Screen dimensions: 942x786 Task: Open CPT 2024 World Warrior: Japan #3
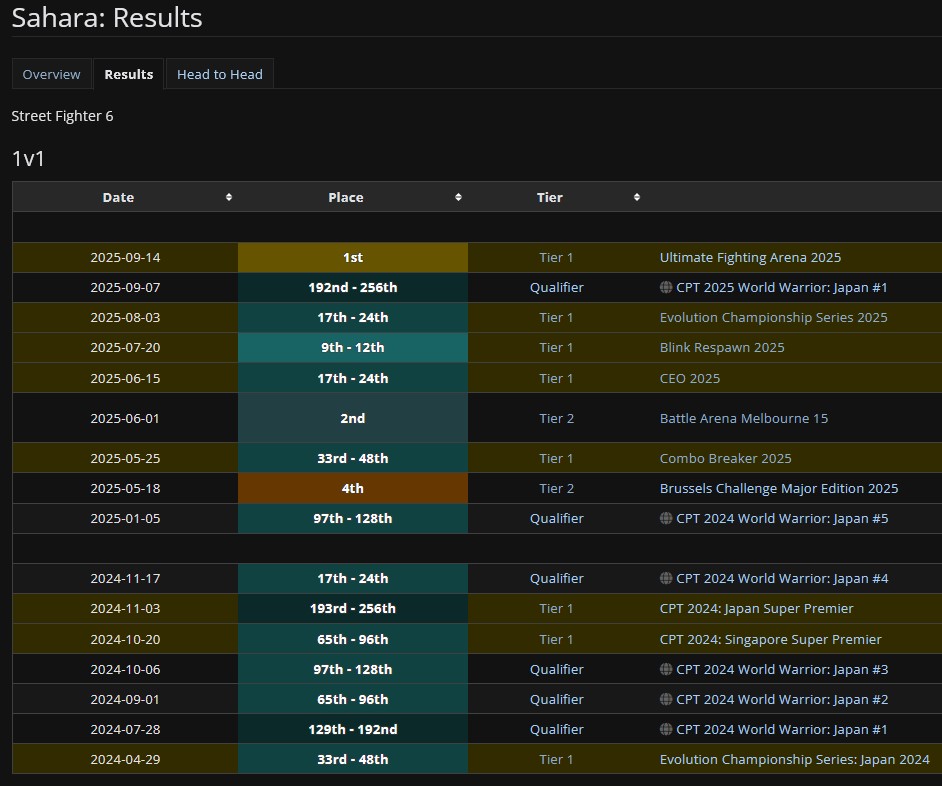(782, 669)
